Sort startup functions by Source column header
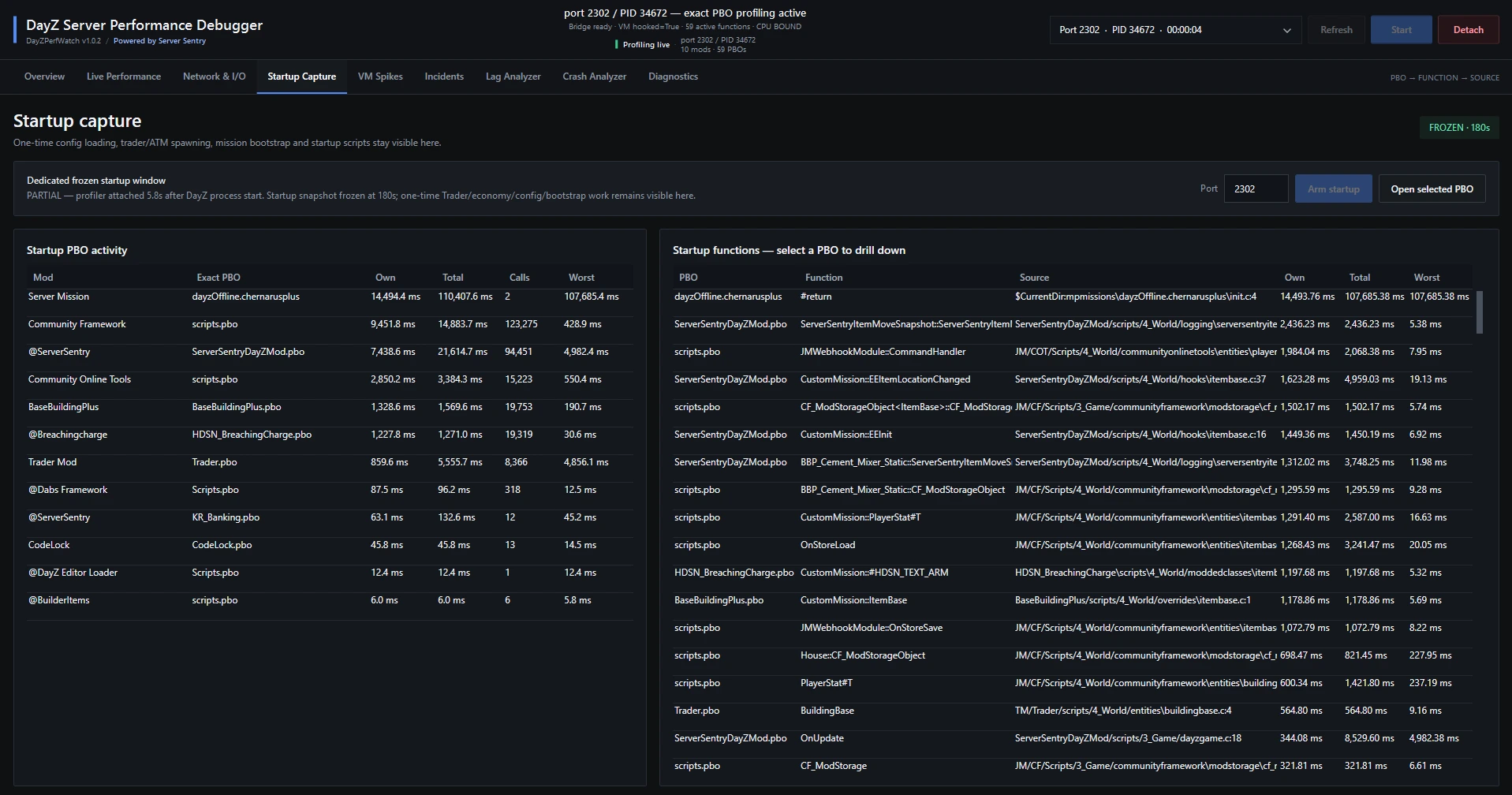This screenshot has width=1512, height=795. [1034, 278]
